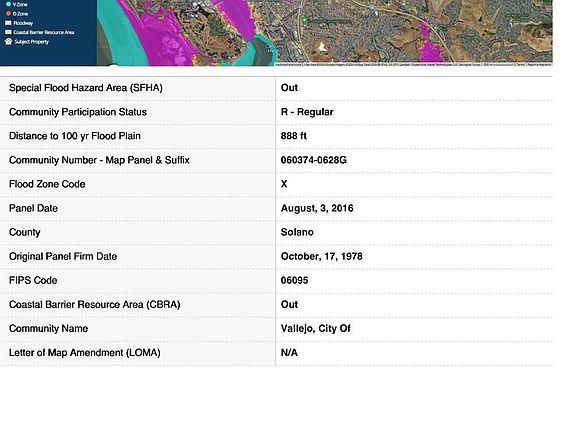Click the green marker pin on the map
This screenshot has height=432, width=576.
point(304,20)
